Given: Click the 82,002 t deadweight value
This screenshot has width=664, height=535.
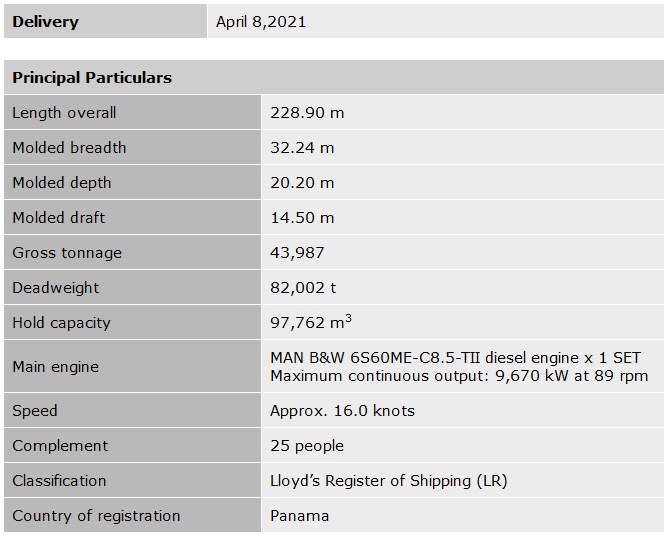Looking at the screenshot, I should (x=303, y=288).
